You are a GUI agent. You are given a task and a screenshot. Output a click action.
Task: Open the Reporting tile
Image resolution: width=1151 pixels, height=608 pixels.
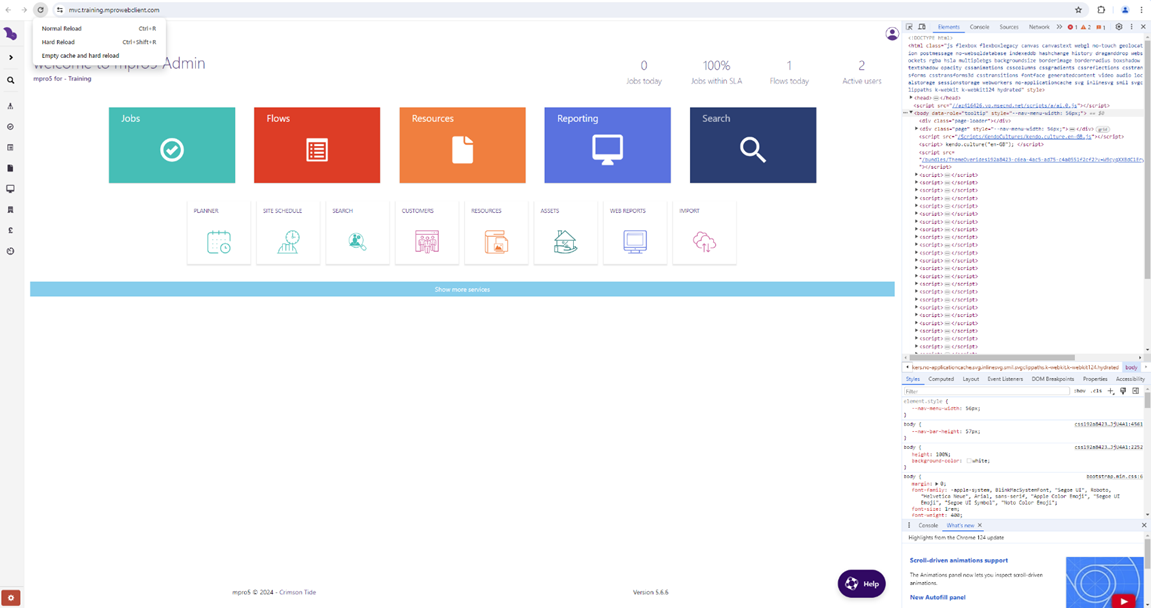[607, 145]
